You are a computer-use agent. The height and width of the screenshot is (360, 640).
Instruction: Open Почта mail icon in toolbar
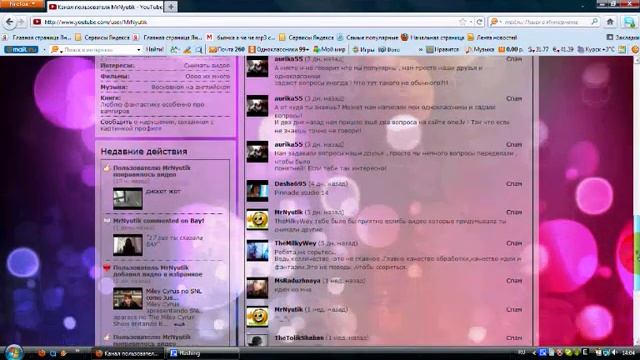click(227, 49)
